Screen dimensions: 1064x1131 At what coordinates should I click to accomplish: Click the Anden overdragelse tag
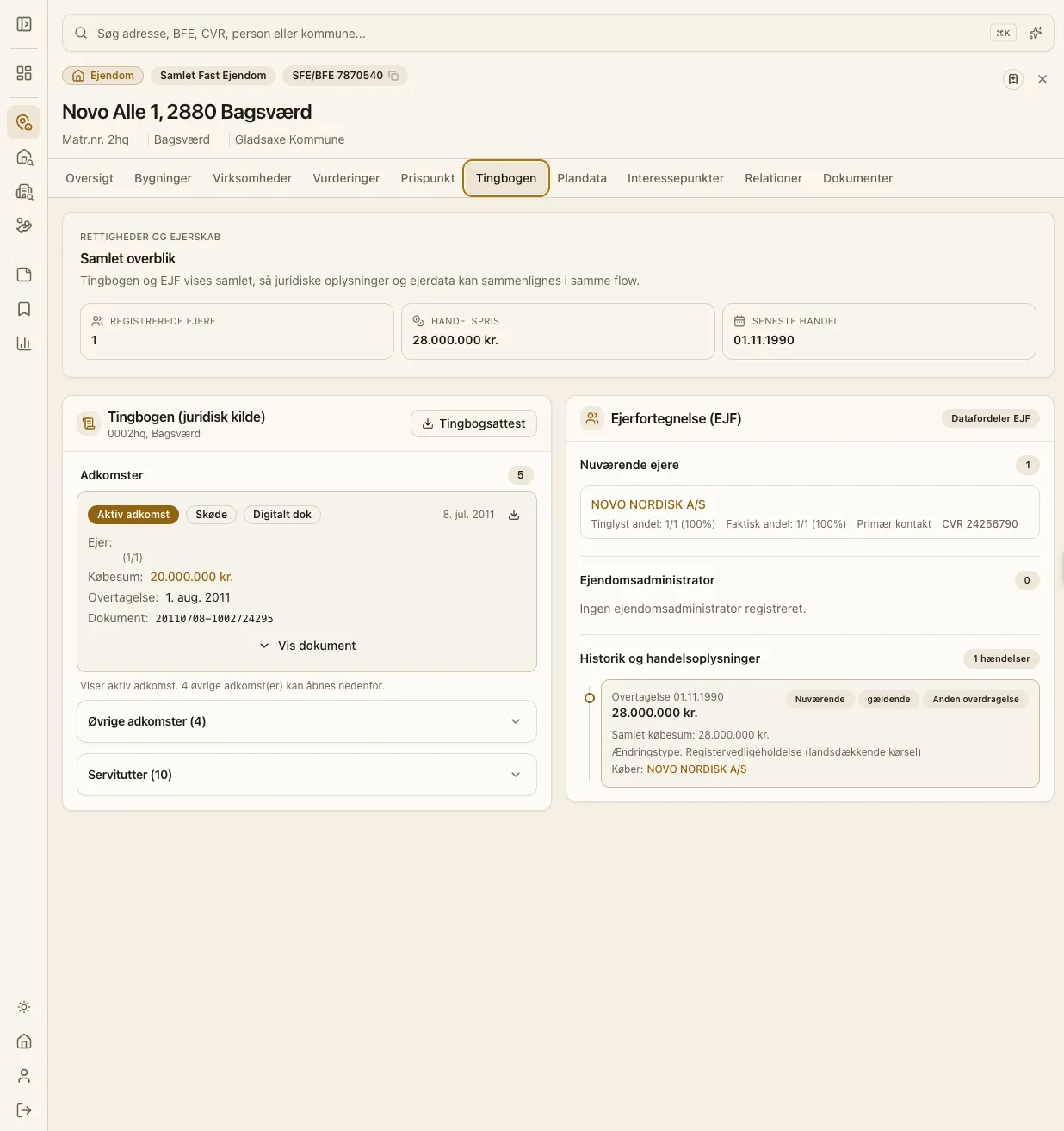[975, 699]
